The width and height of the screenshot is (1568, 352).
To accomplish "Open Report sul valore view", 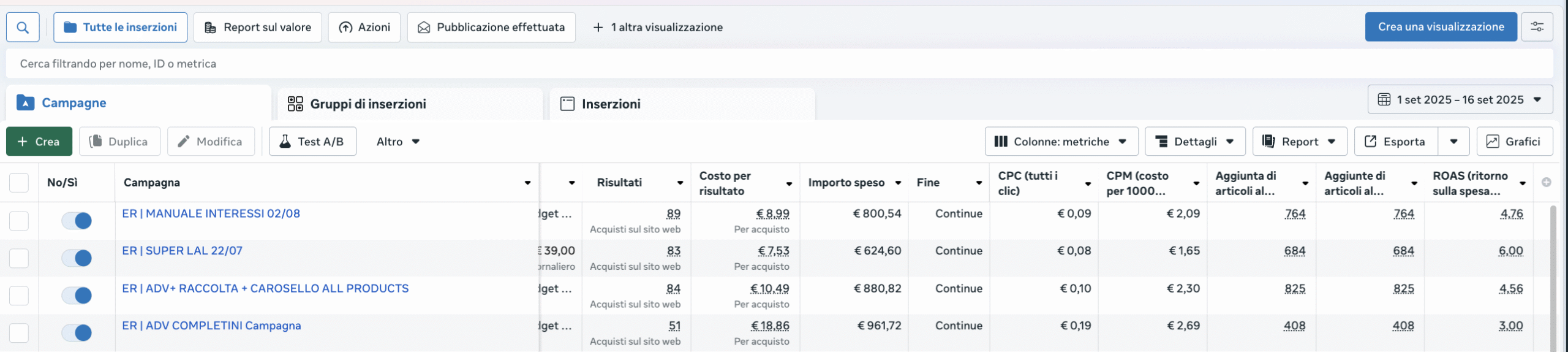I will [x=258, y=28].
